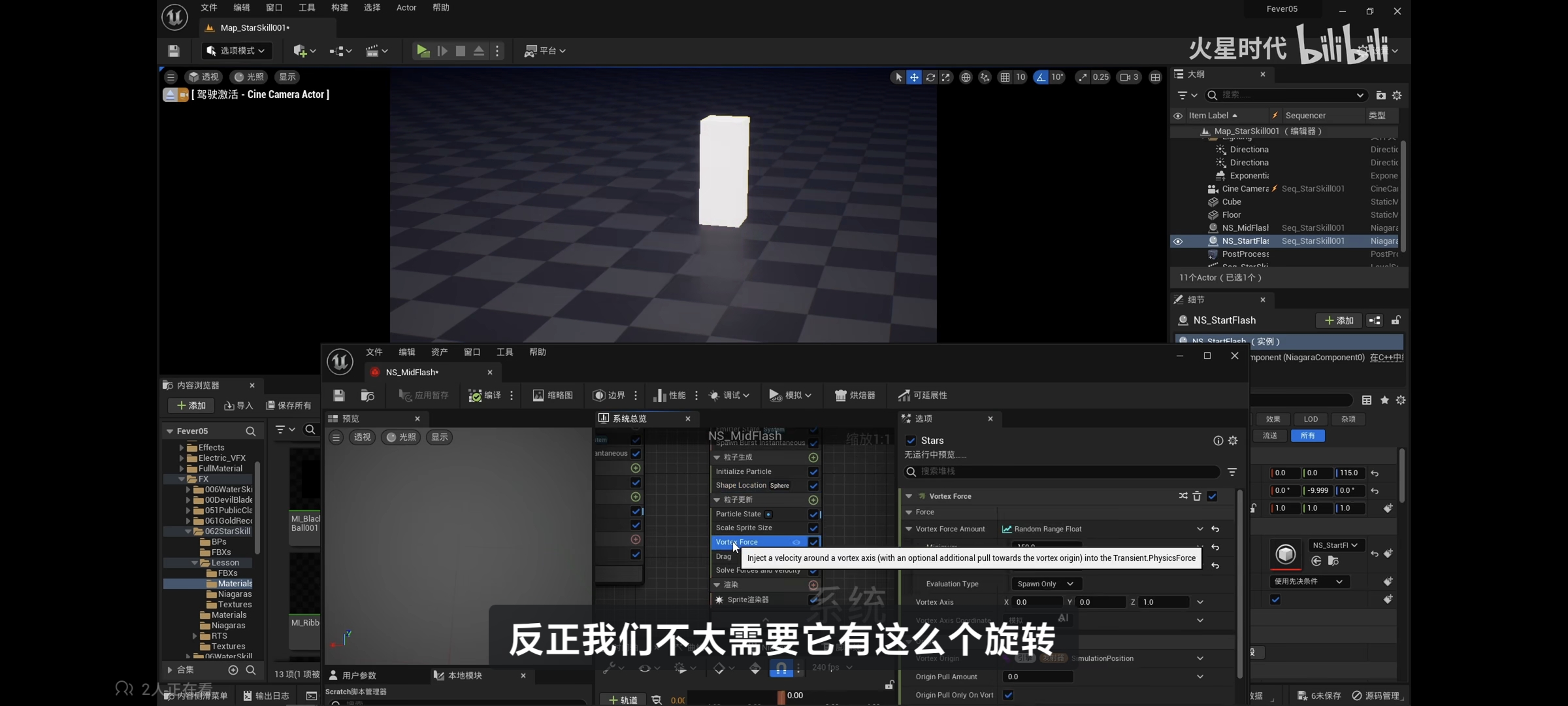The width and height of the screenshot is (1568, 706).
Task: Click the rotate gizmo tool in the viewport
Action: (x=930, y=77)
